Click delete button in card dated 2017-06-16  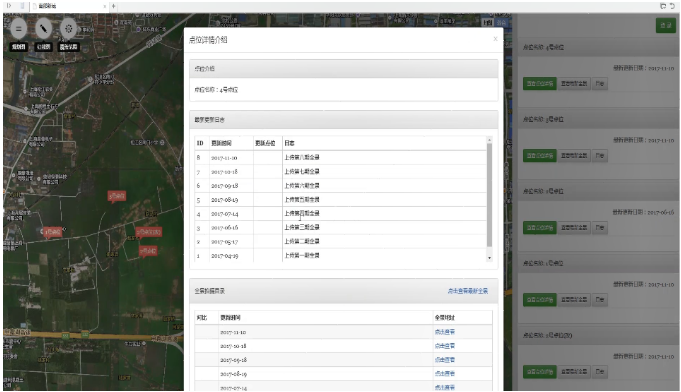tap(599, 227)
